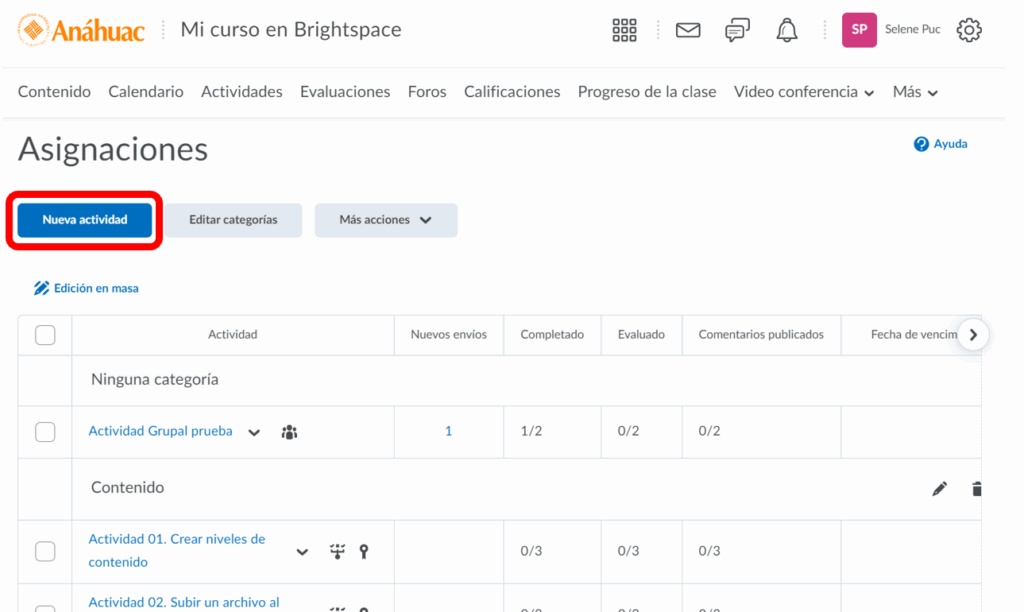
Task: Click the trash icon in Contenido row
Action: pyautogui.click(x=976, y=489)
